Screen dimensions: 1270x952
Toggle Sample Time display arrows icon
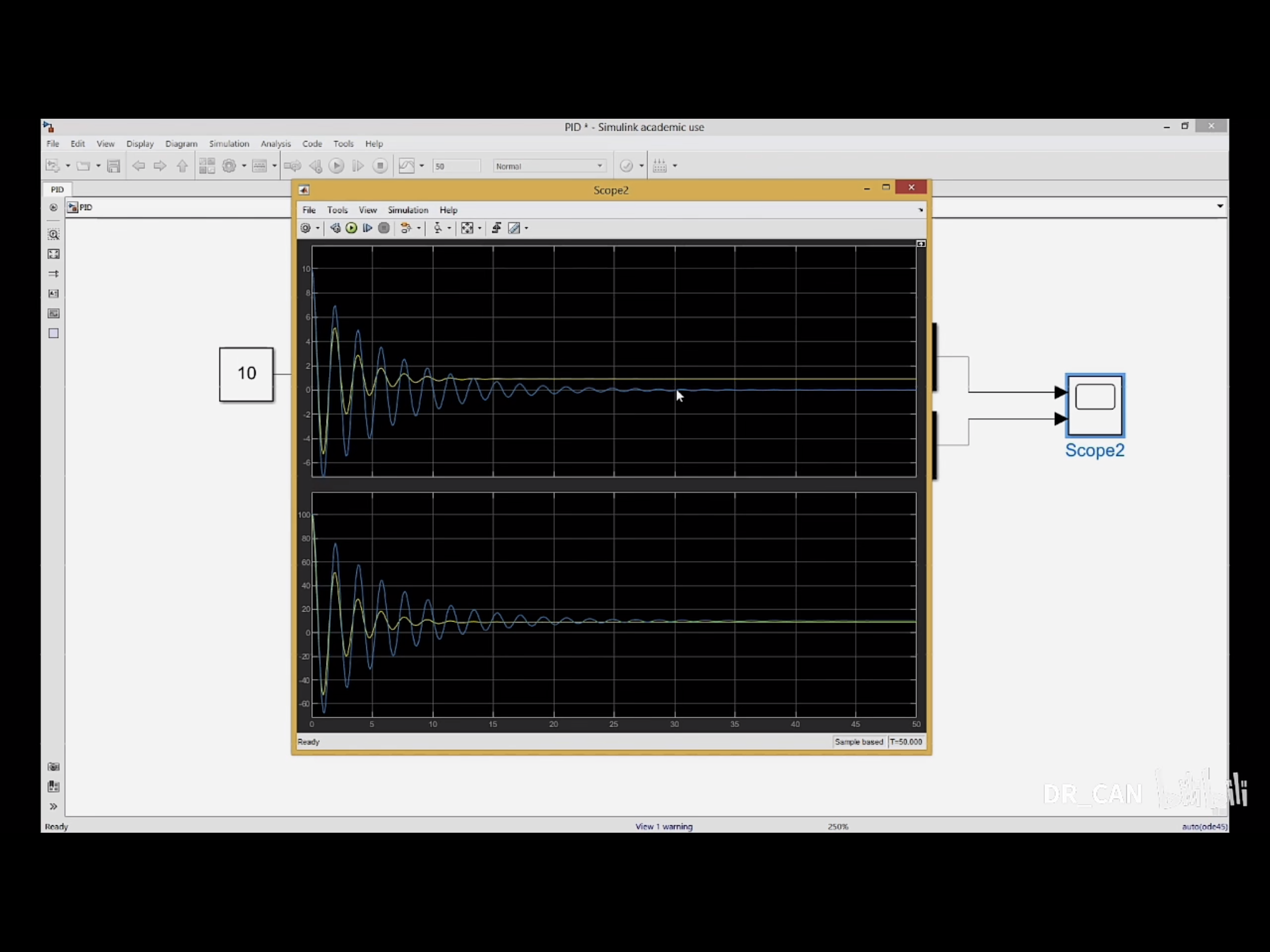point(54,274)
